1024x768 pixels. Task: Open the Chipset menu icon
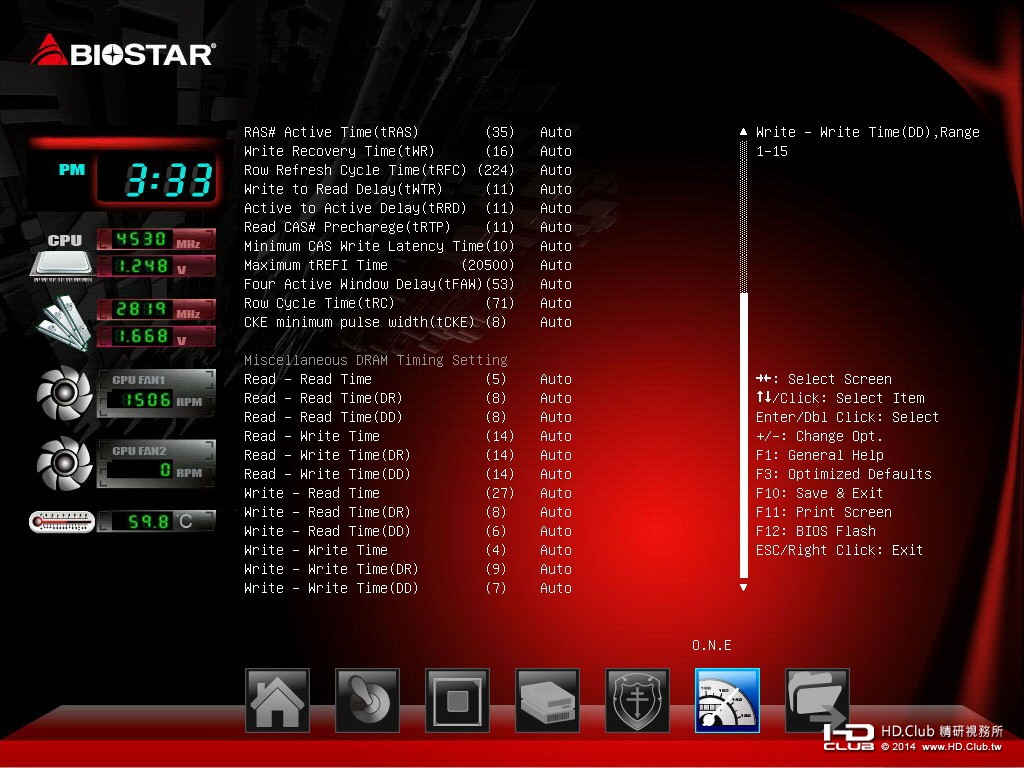[457, 701]
